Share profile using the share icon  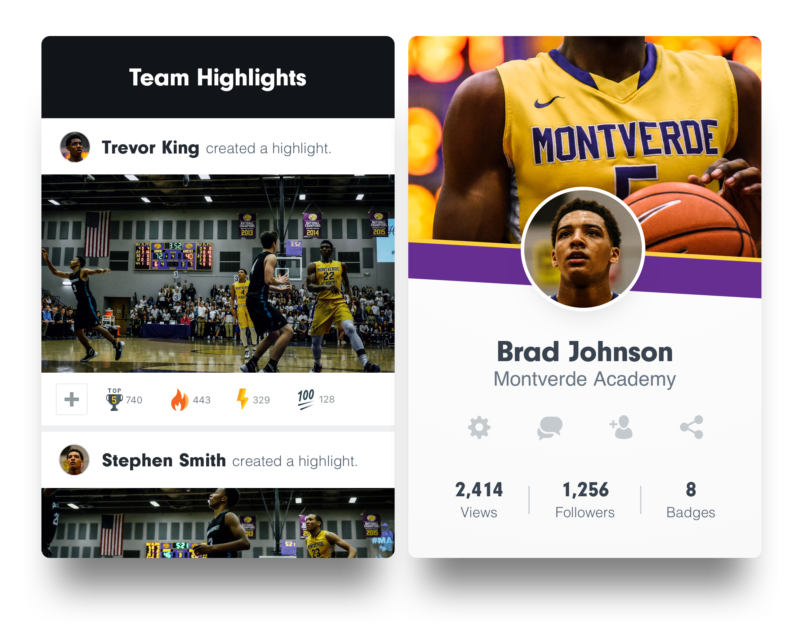pyautogui.click(x=691, y=427)
